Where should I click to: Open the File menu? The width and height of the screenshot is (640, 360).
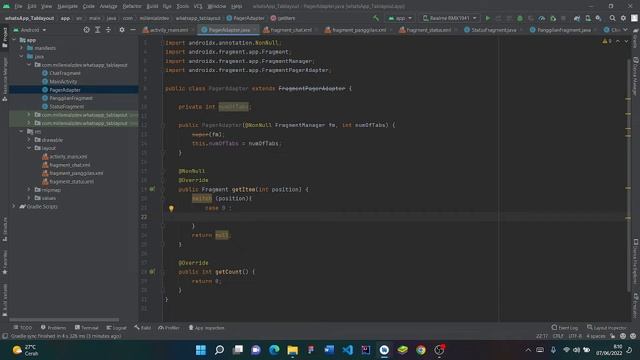19,6
